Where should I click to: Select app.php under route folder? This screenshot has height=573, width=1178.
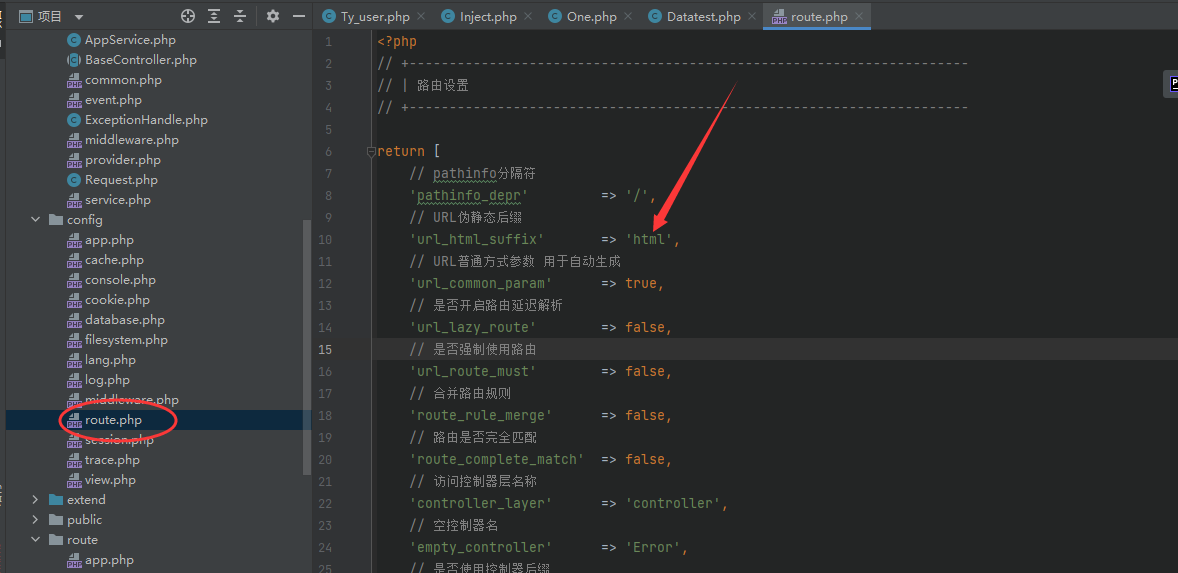pos(109,559)
